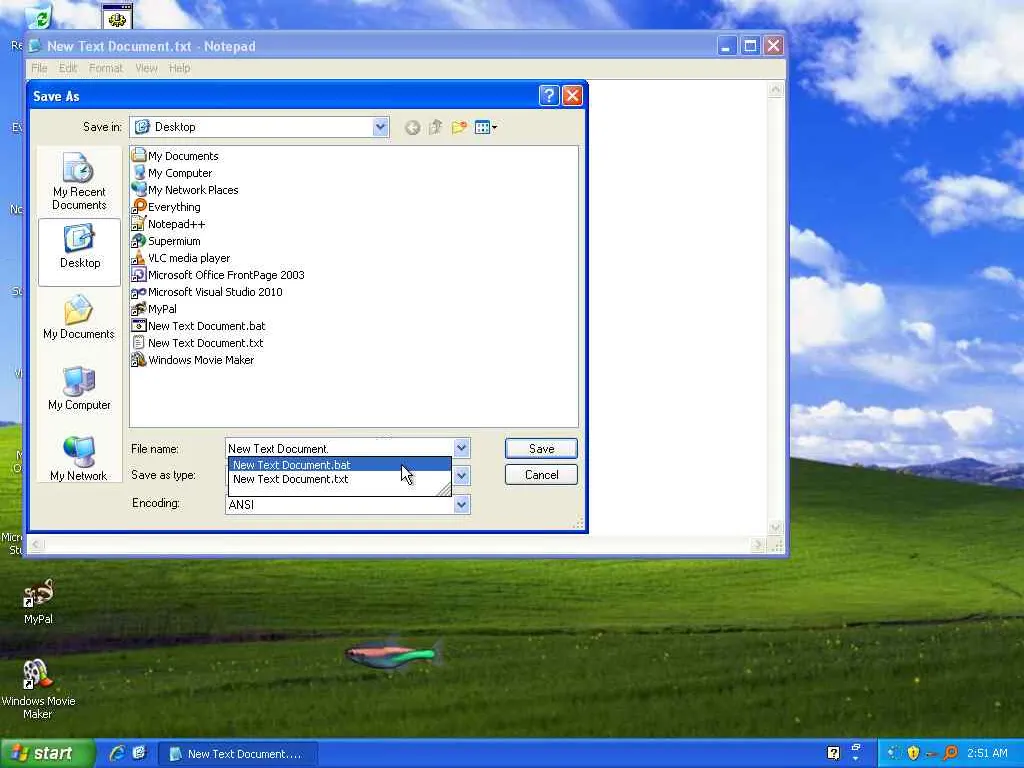Select Microsoft Office FrontPage 2003 icon
Screen dimensions: 1024x768
138,274
